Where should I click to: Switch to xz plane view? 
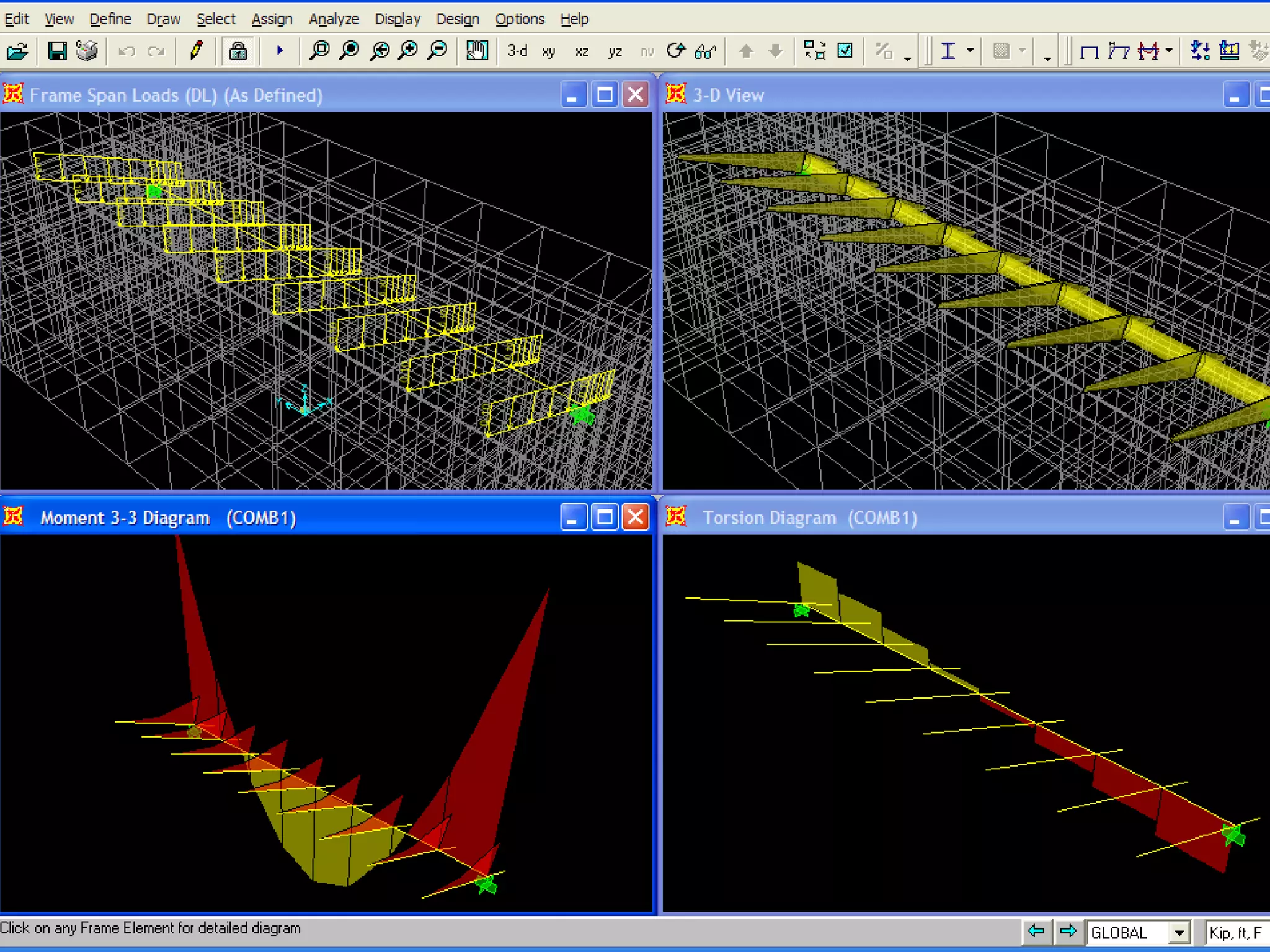pyautogui.click(x=581, y=51)
